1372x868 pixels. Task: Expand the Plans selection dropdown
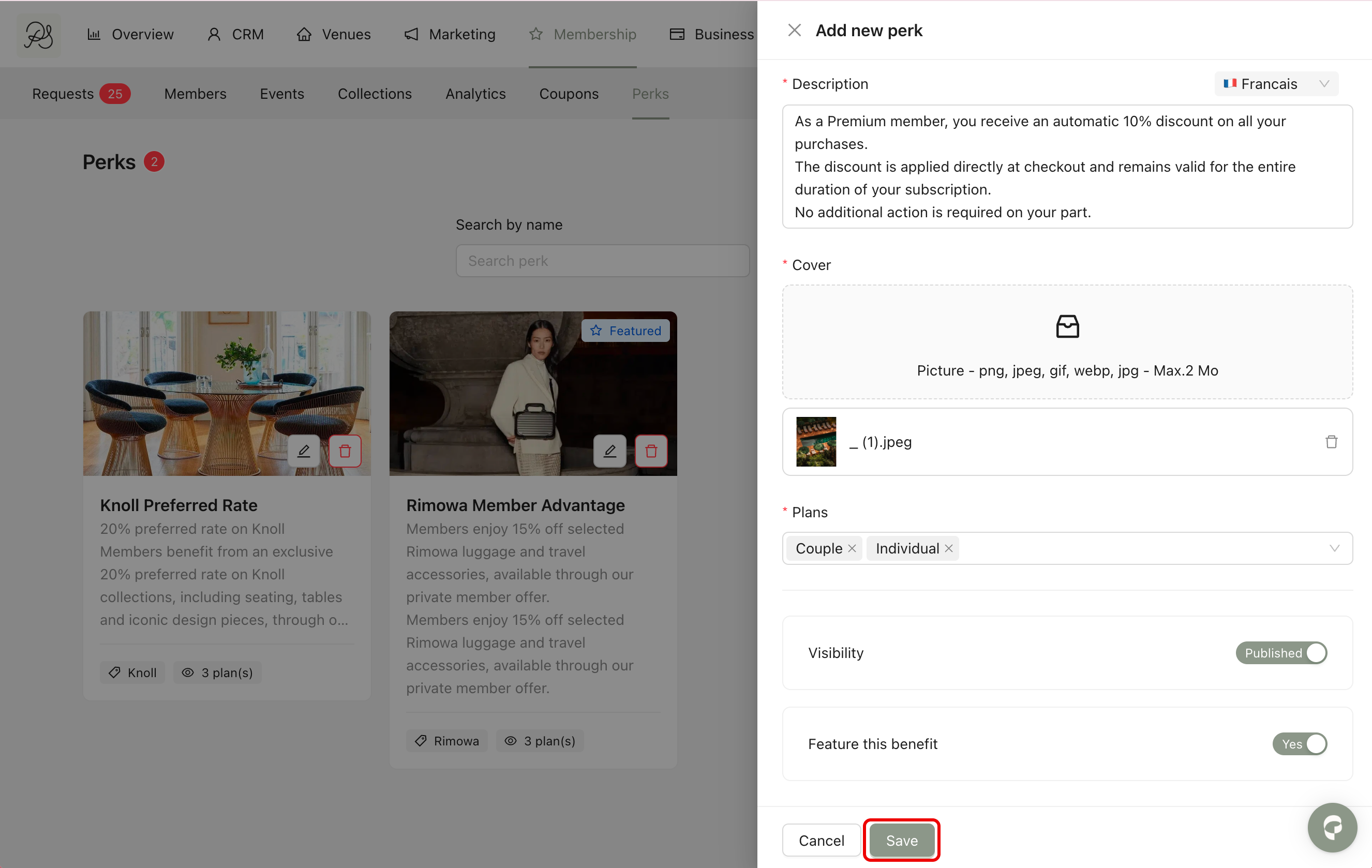point(1334,548)
